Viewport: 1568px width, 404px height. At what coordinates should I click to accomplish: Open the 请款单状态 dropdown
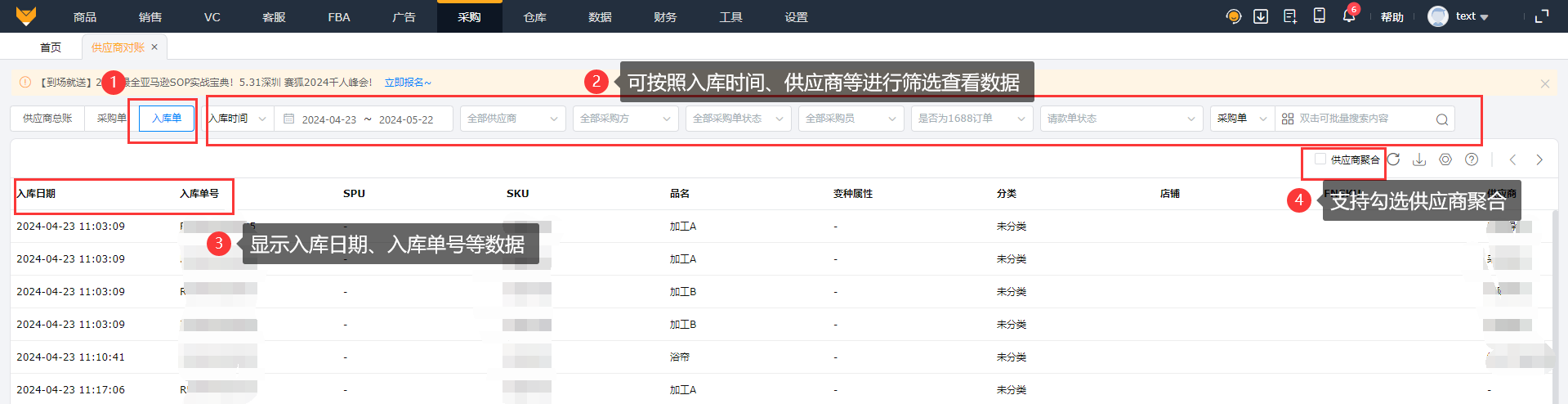[x=1121, y=119]
